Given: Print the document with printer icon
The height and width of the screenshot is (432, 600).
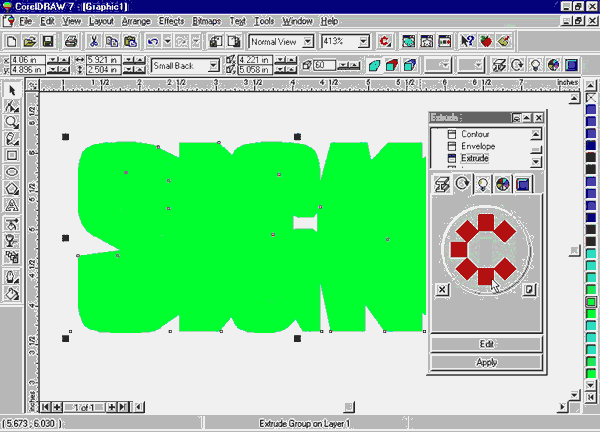Looking at the screenshot, I should (71, 41).
